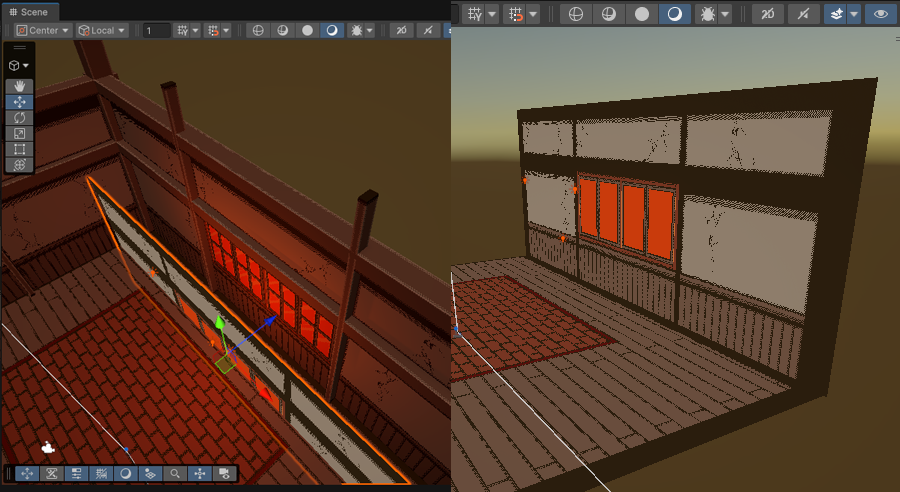This screenshot has height=492, width=900.
Task: Open the Center pivot dropdown
Action: (43, 31)
